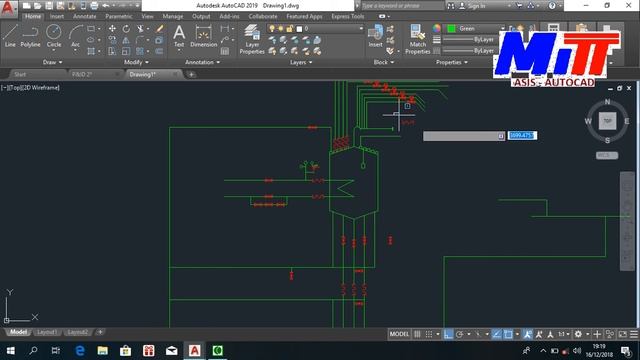Click the green object color swatch
640x360 pixels.
tap(451, 29)
